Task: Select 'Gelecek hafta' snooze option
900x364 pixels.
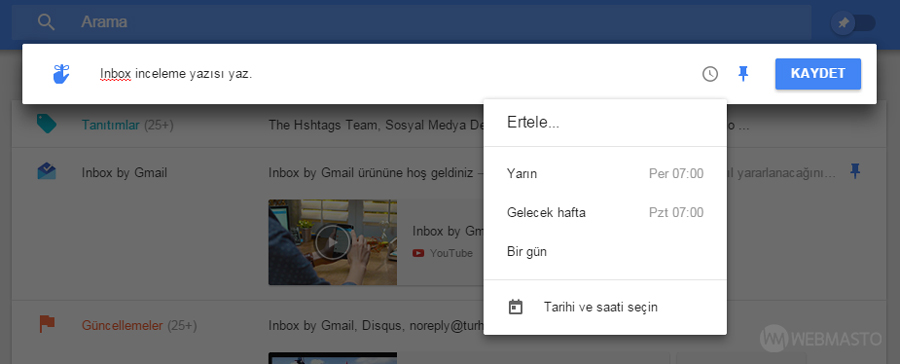Action: [605, 212]
